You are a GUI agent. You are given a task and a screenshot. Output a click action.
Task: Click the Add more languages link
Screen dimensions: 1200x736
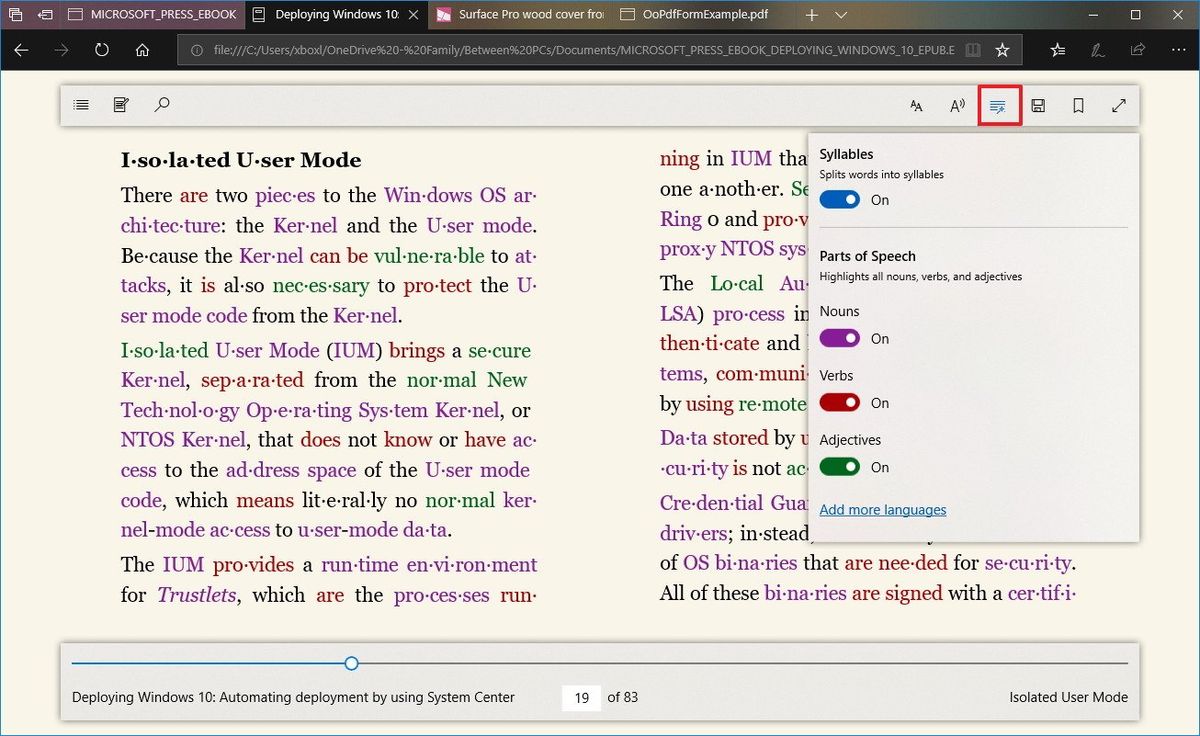click(x=882, y=510)
